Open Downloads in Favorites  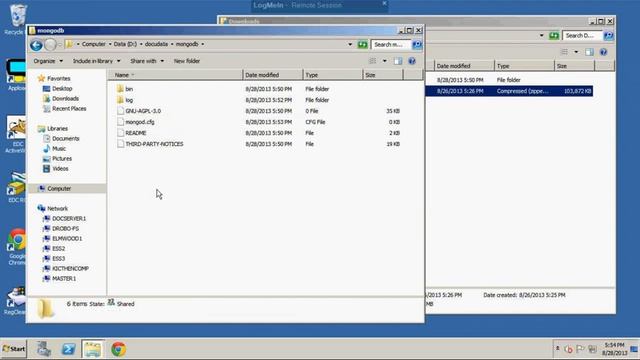(65, 99)
